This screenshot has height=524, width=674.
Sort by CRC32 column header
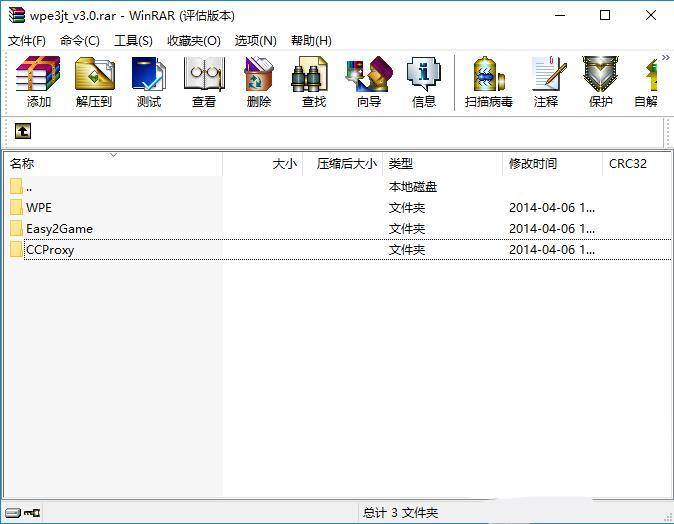(x=637, y=164)
